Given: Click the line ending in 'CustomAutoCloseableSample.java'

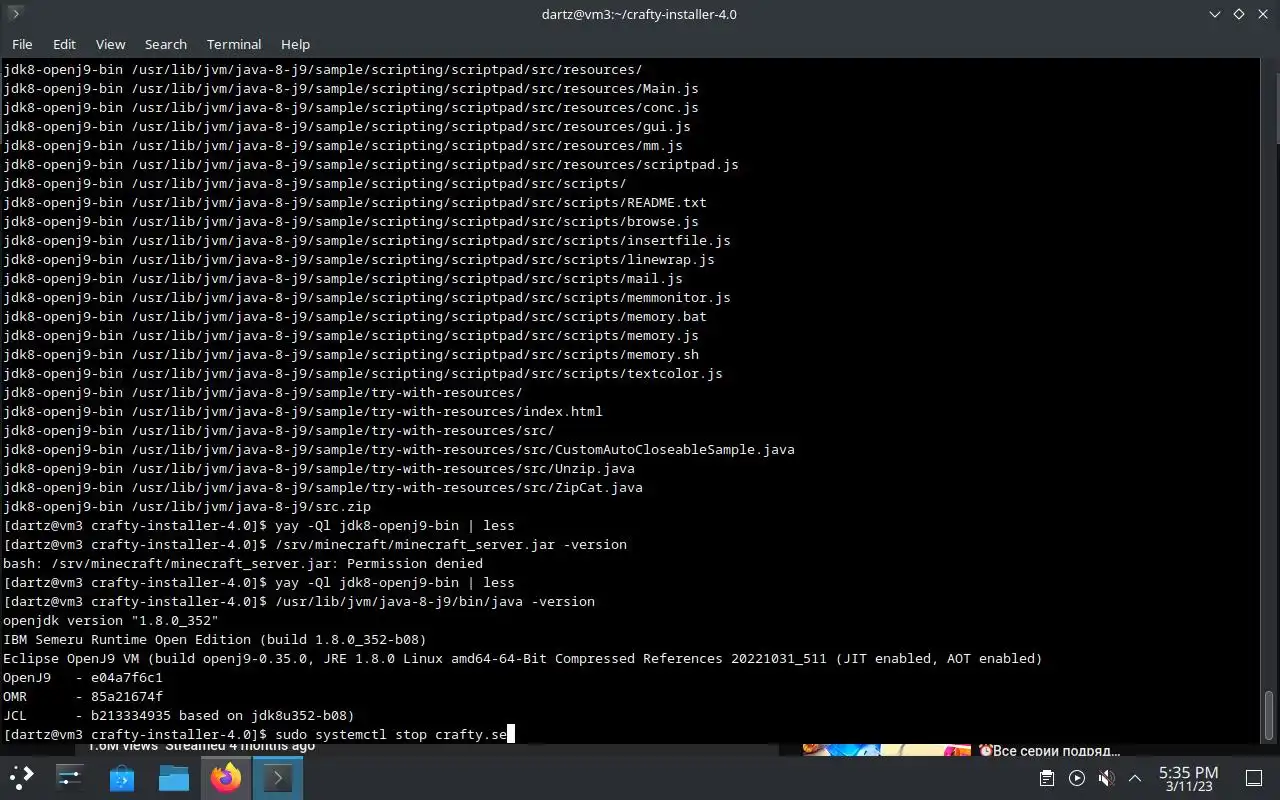Looking at the screenshot, I should 399,450.
